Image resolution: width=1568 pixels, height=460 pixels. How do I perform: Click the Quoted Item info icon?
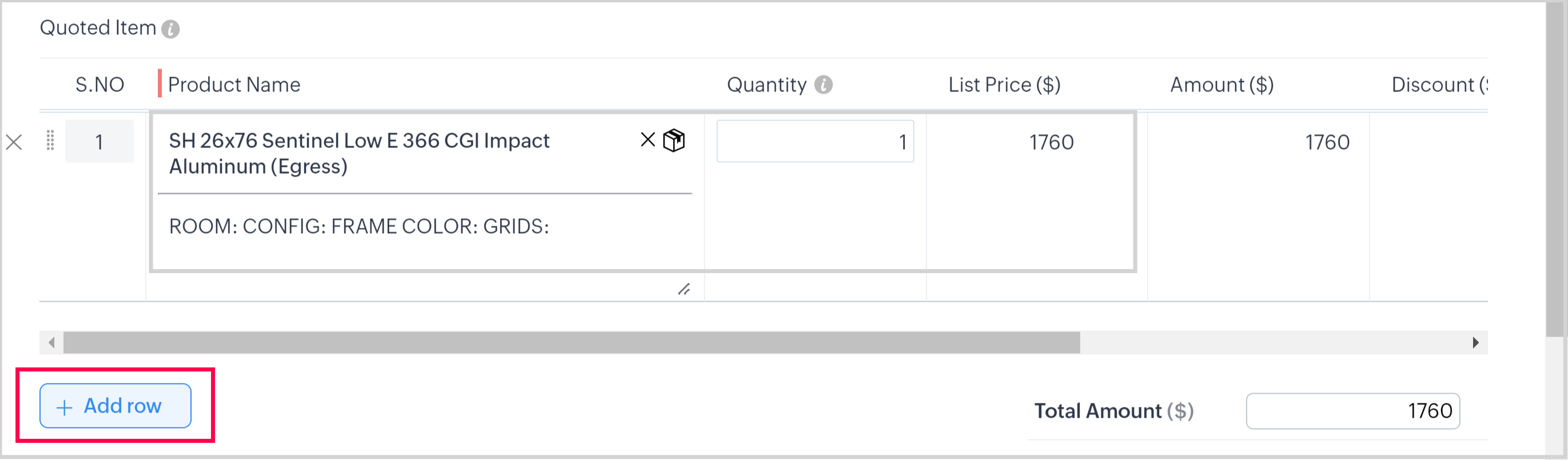[170, 29]
